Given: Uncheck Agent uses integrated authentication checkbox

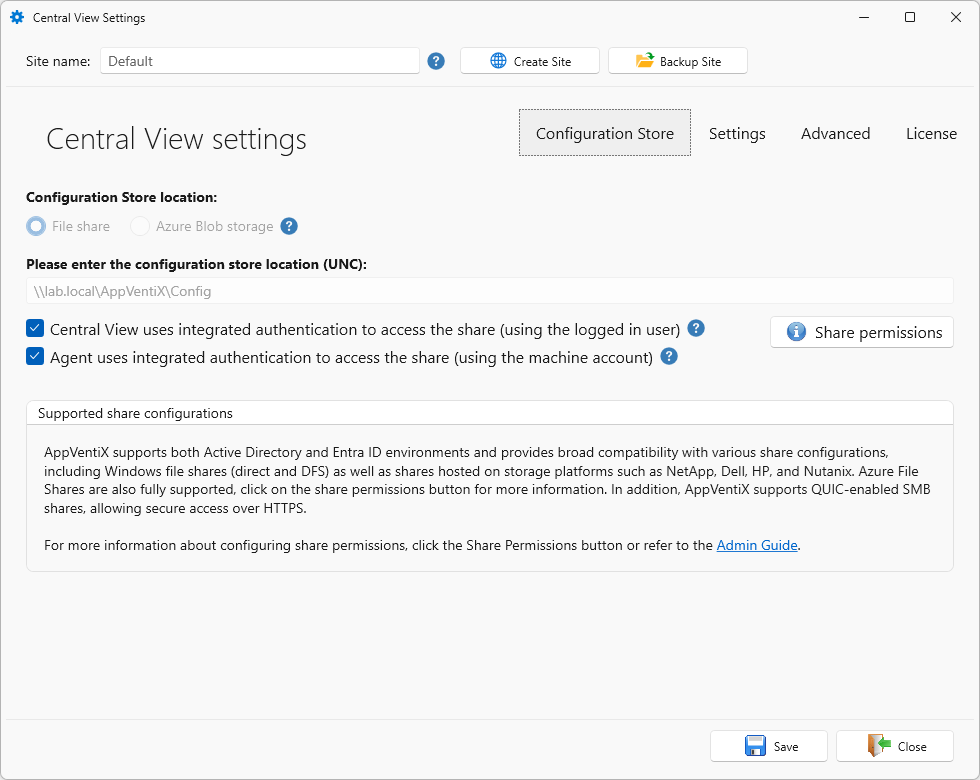Looking at the screenshot, I should pyautogui.click(x=35, y=356).
